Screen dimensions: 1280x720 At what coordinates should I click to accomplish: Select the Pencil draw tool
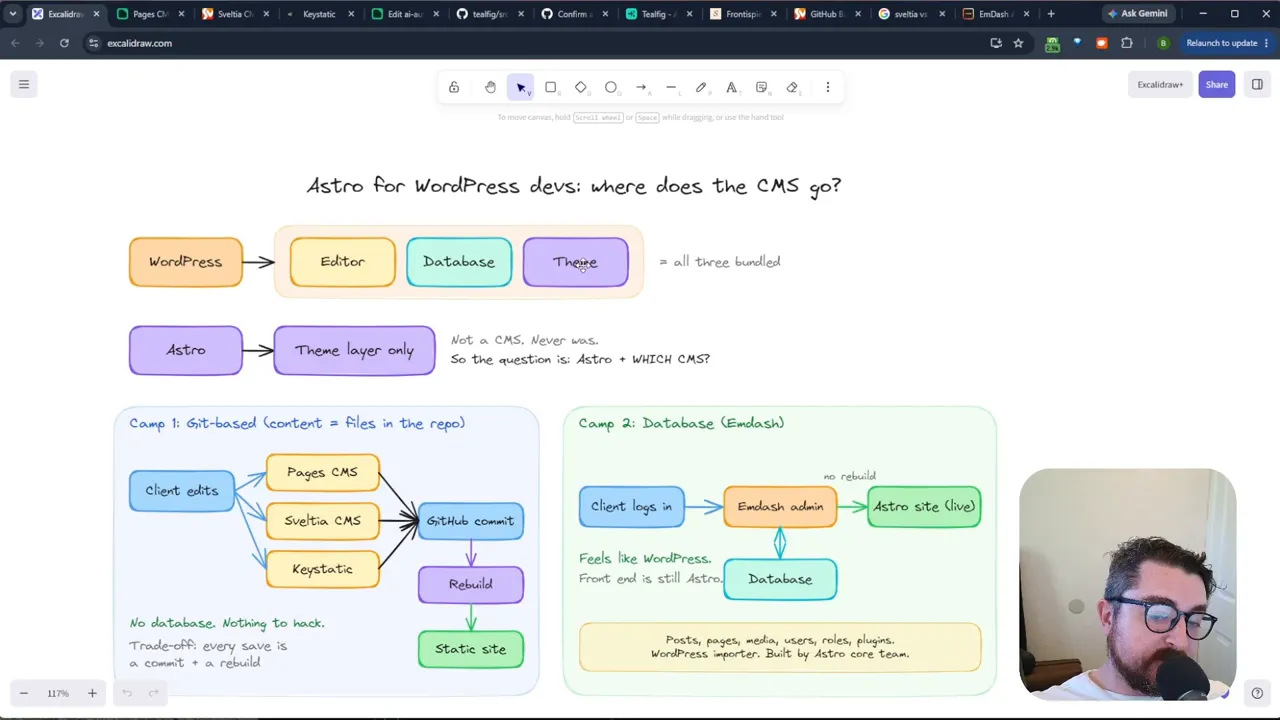click(x=701, y=87)
